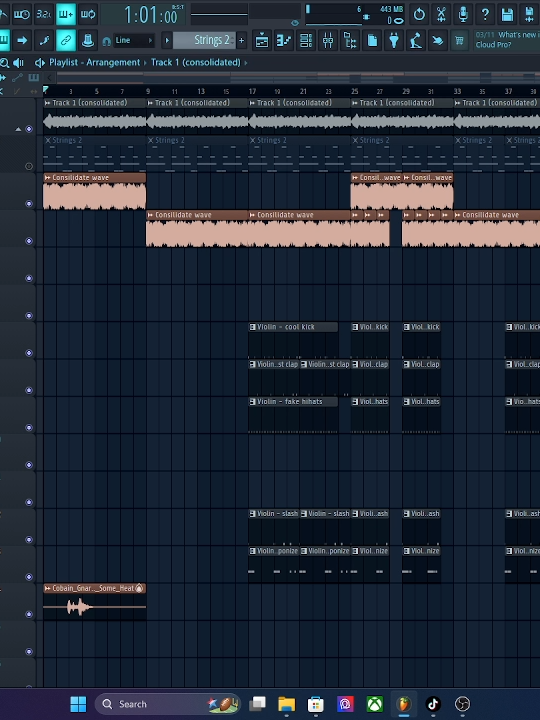Toggle the link multi-controller button

pos(66,41)
